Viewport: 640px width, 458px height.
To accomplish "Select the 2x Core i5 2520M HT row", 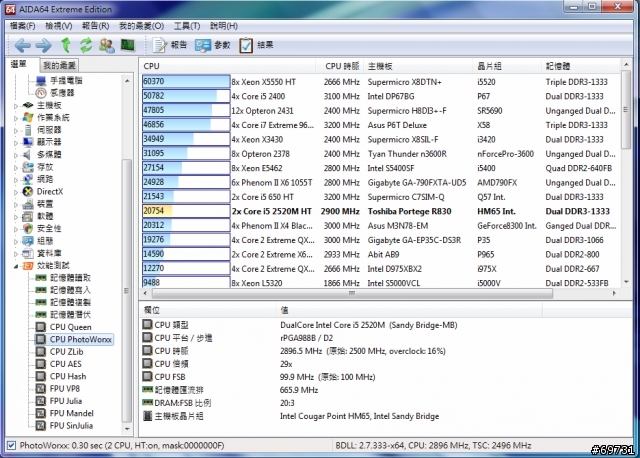I will pyautogui.click(x=380, y=211).
